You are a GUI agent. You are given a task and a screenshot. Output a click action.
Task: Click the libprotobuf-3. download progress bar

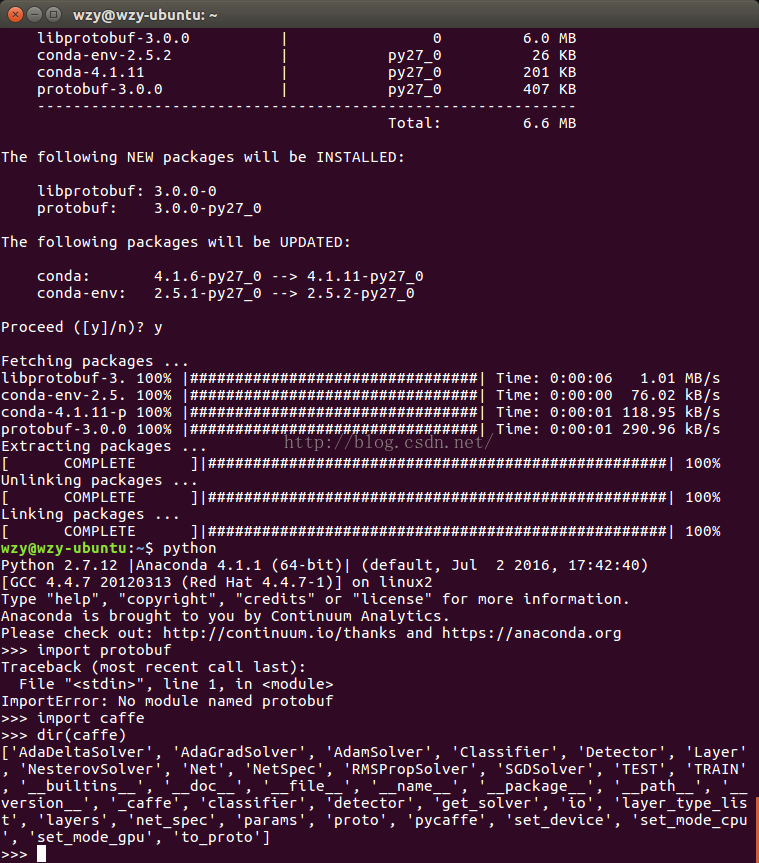click(x=334, y=379)
